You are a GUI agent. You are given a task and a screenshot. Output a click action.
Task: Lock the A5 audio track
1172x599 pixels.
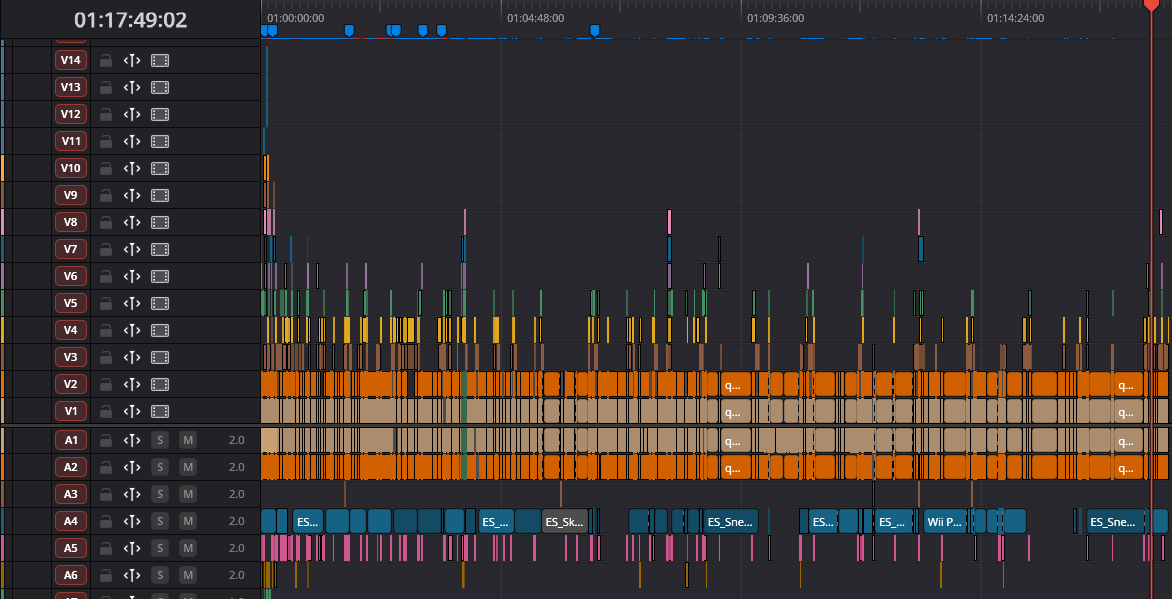pos(106,548)
